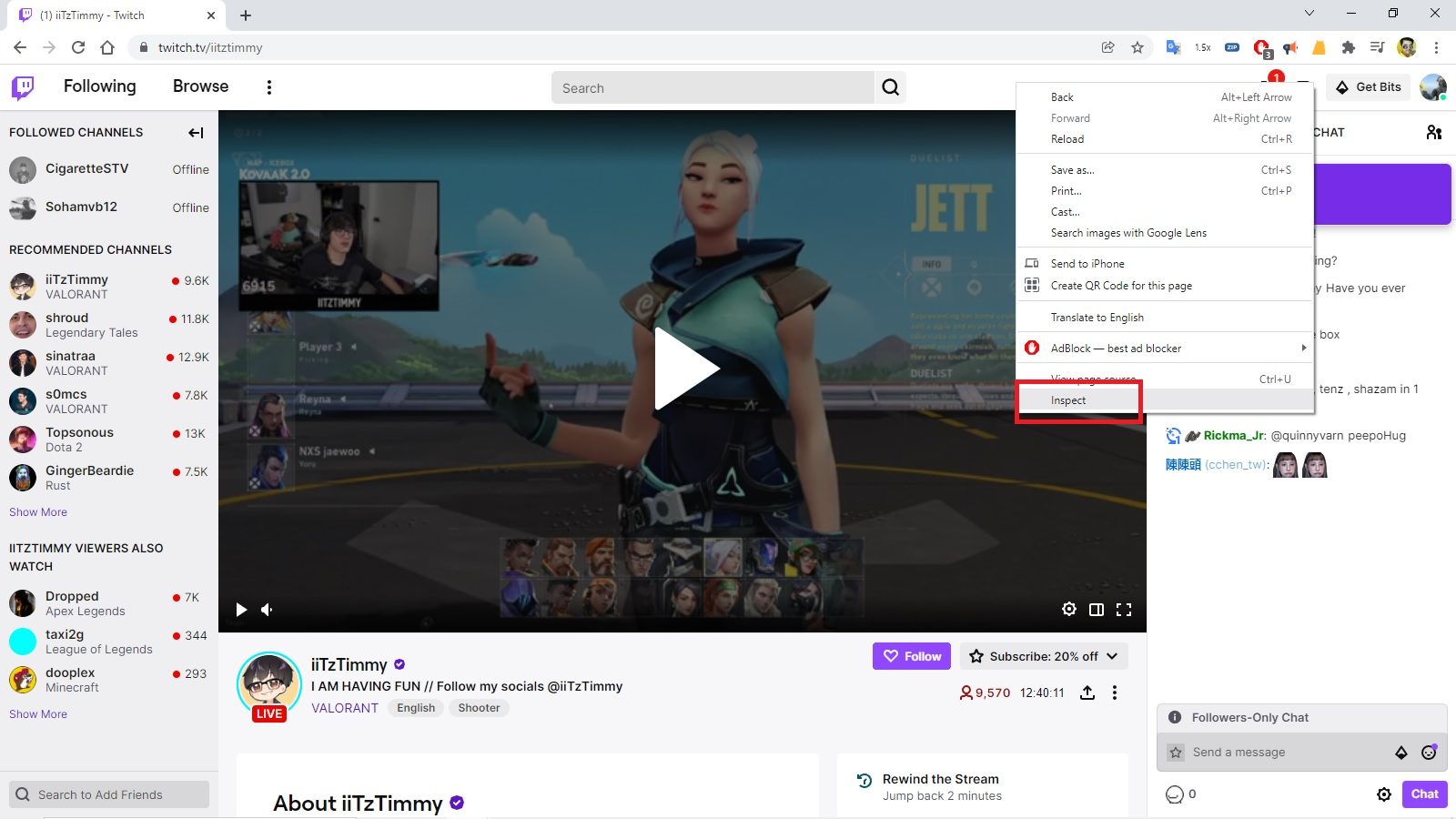Screen dimensions: 1456x819
Task: Focus Search to Add Friends field
Action: [109, 794]
